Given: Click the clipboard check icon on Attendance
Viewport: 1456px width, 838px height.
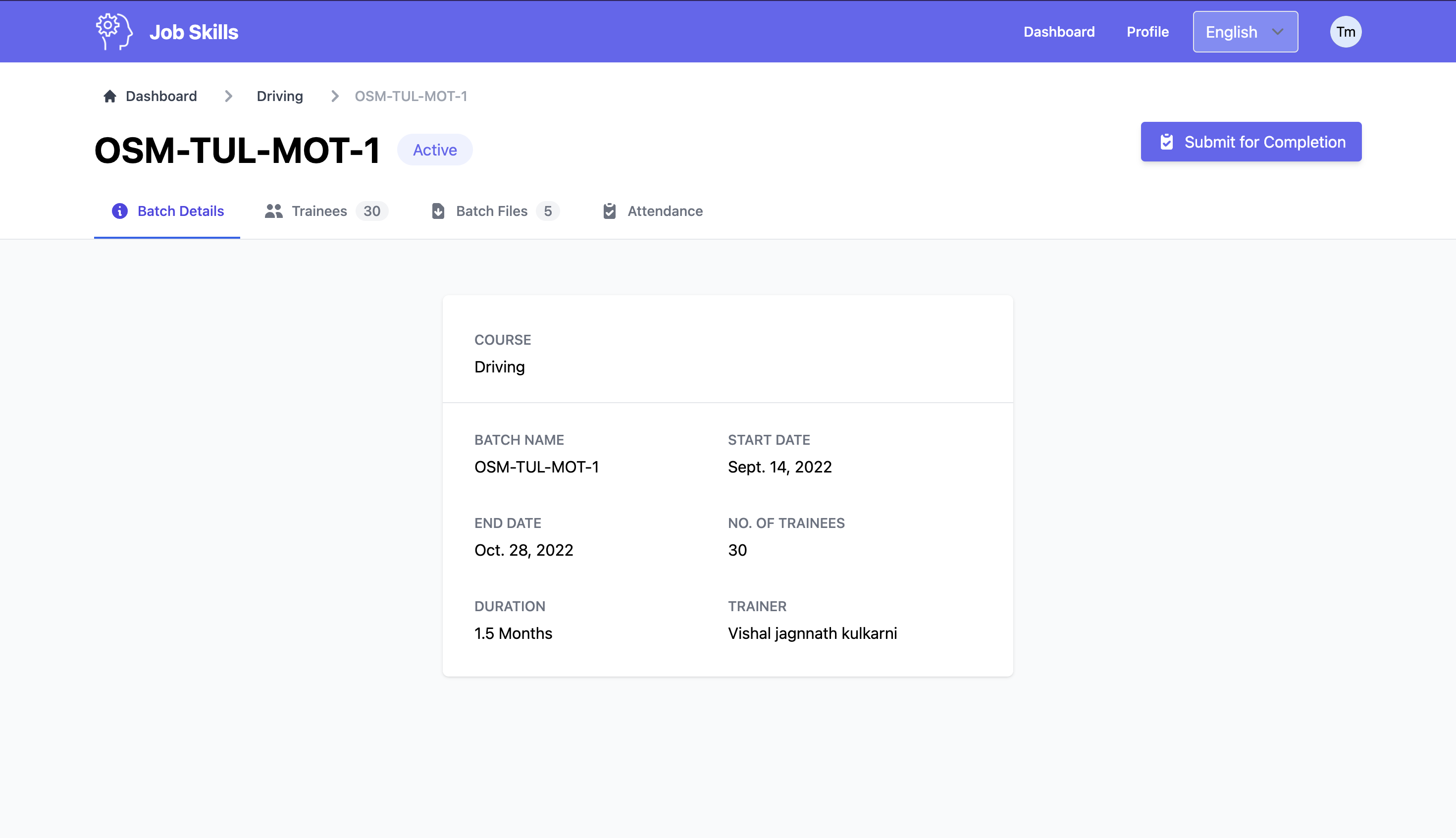Looking at the screenshot, I should 610,211.
